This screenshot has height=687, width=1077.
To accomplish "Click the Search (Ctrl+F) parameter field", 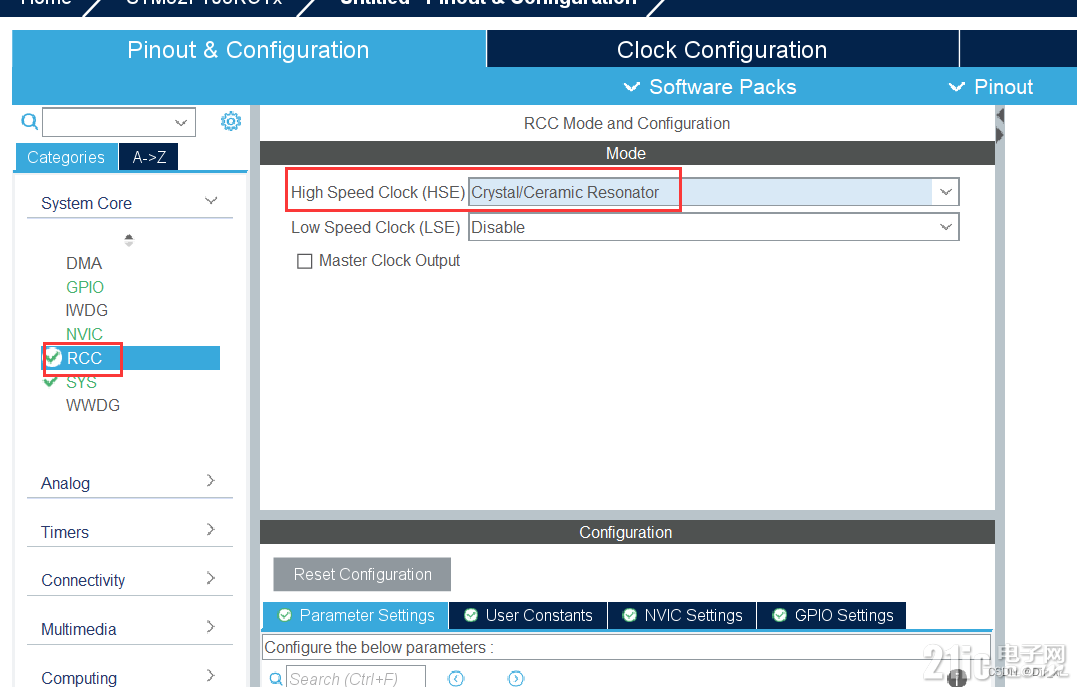I will pos(355,679).
